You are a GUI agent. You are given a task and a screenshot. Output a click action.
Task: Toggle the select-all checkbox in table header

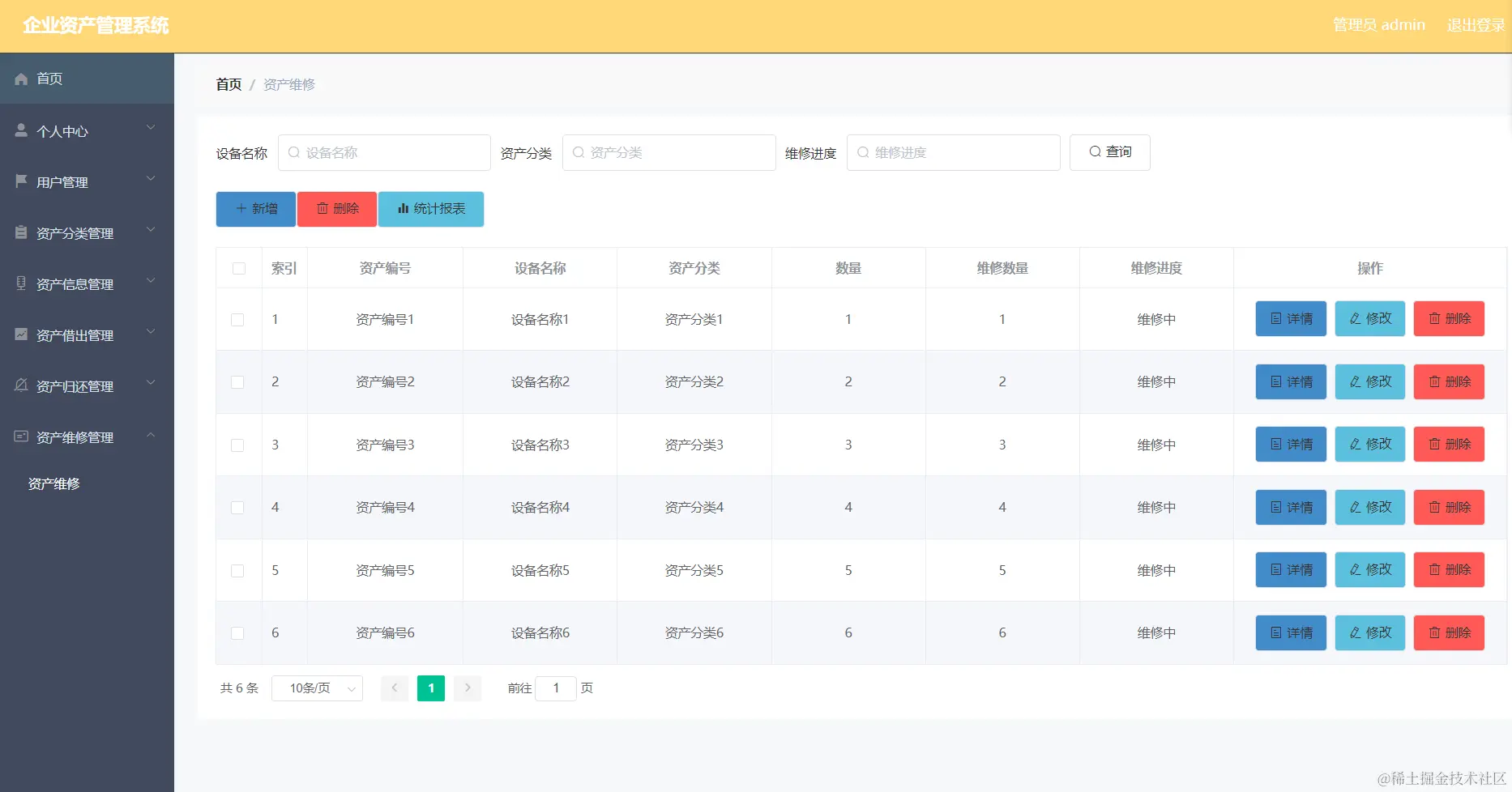coord(239,268)
